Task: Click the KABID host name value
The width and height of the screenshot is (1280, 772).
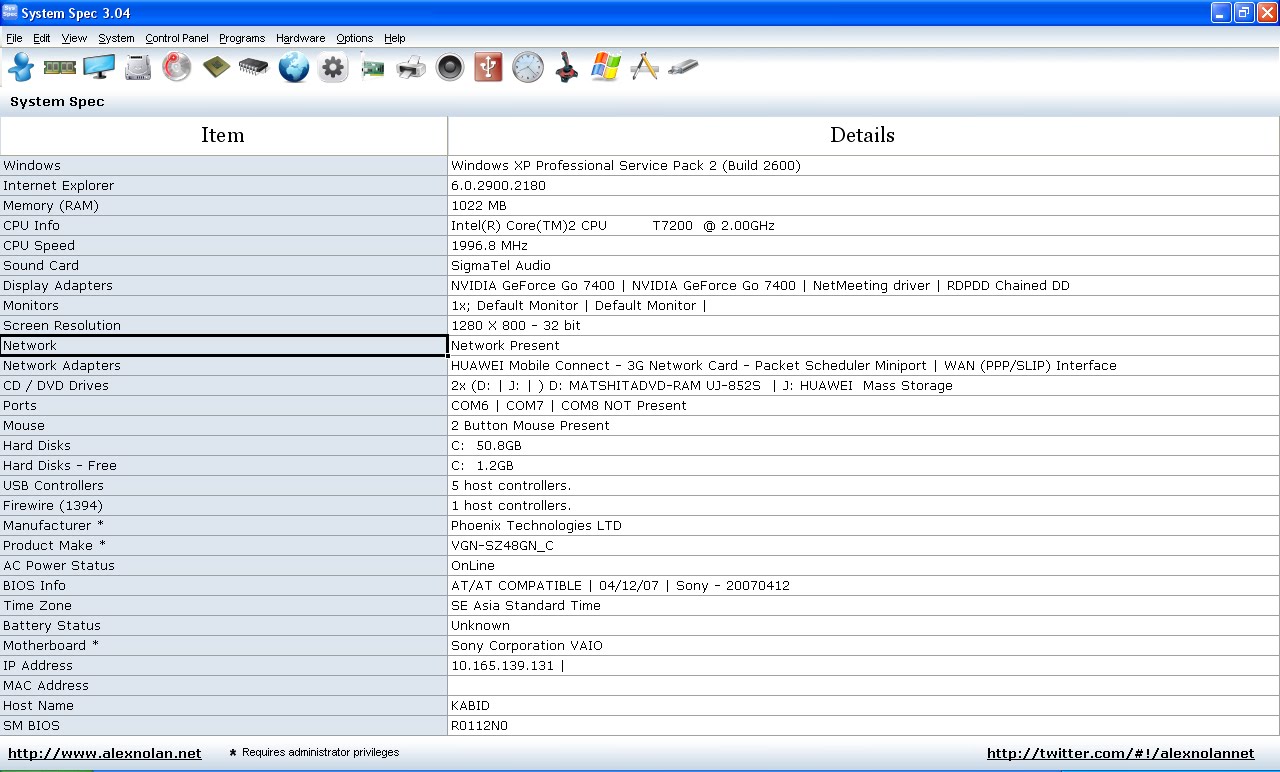Action: click(472, 706)
